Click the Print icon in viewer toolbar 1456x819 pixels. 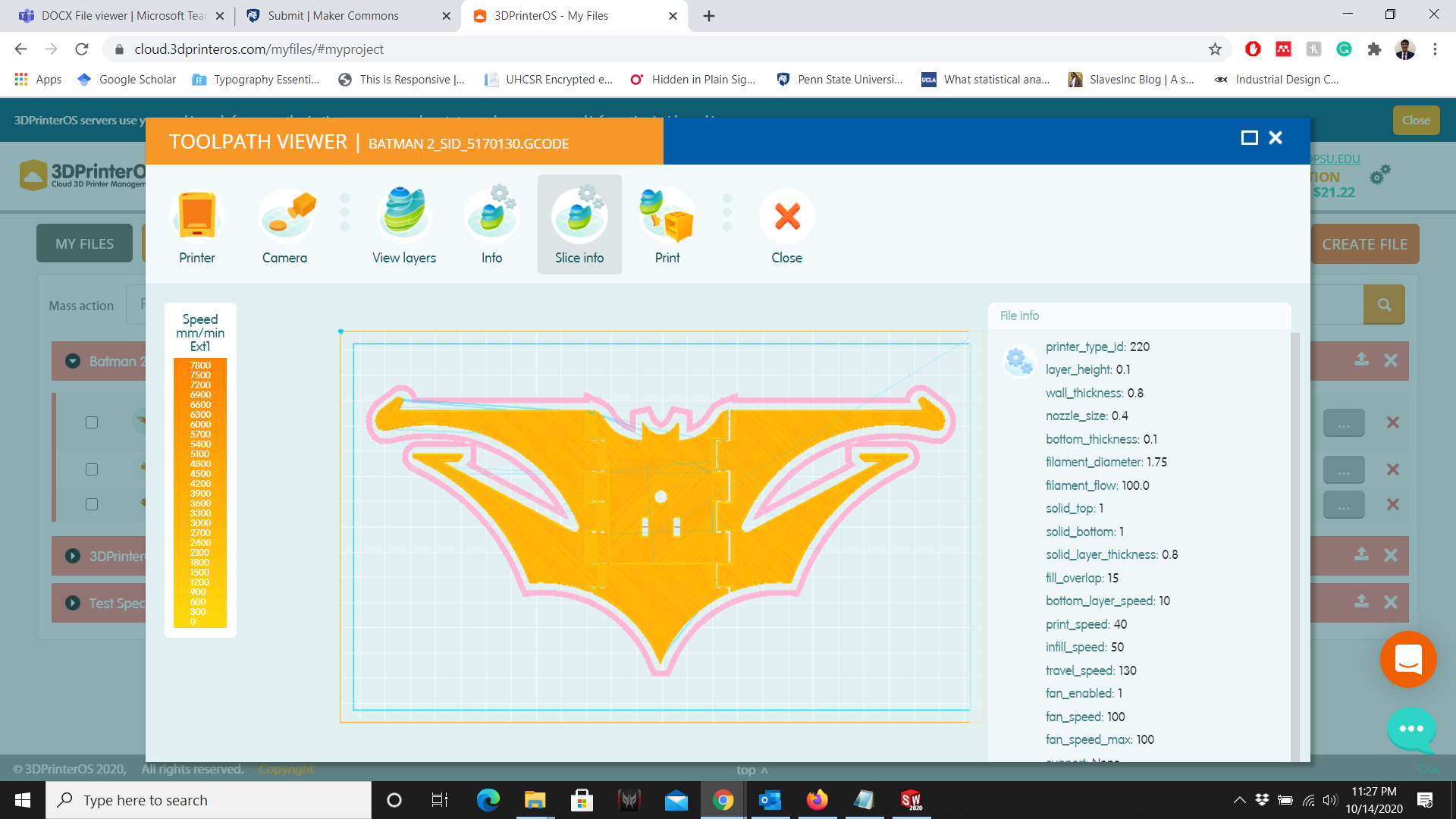click(667, 225)
